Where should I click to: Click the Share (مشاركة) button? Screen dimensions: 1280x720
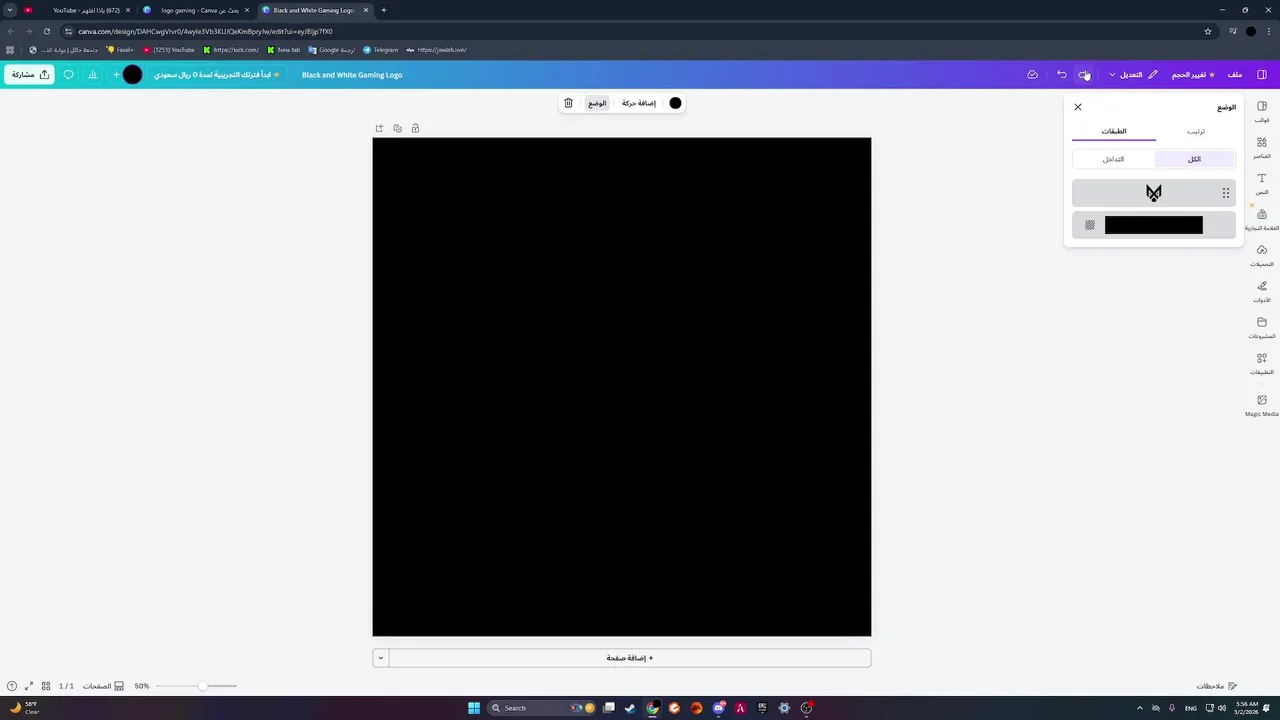(29, 75)
